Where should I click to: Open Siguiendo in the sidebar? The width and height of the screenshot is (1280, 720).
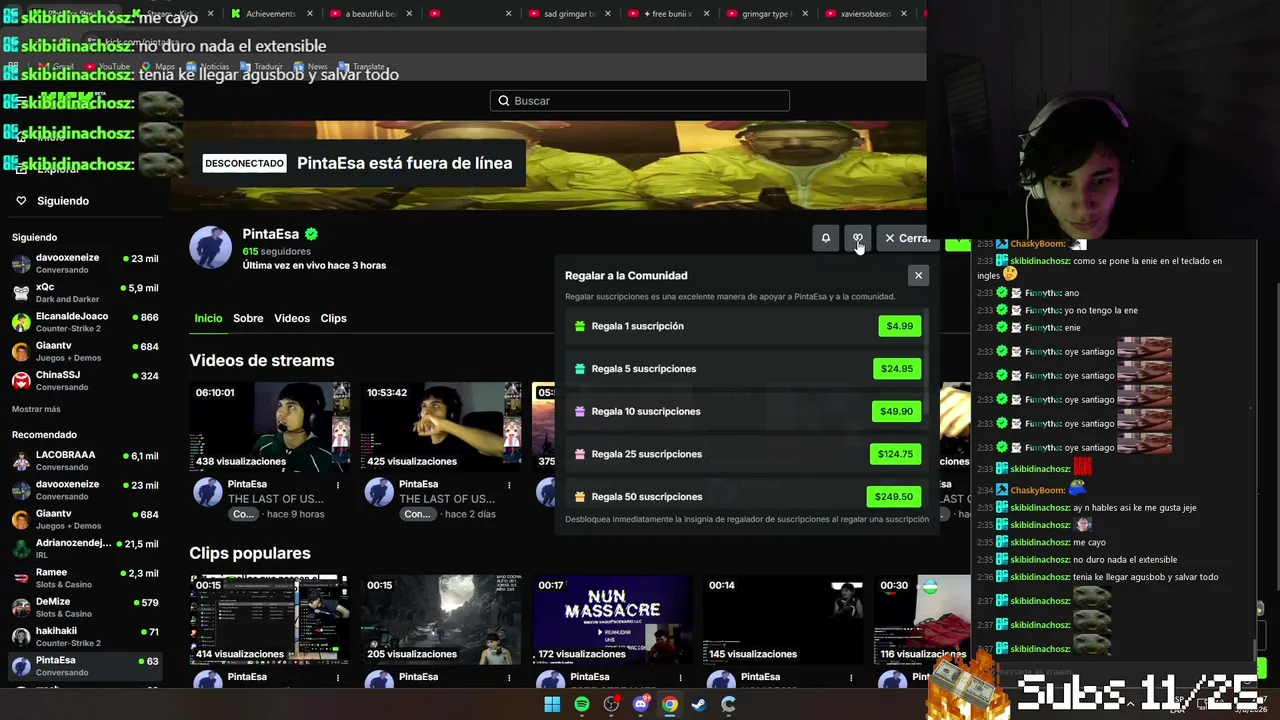[63, 201]
